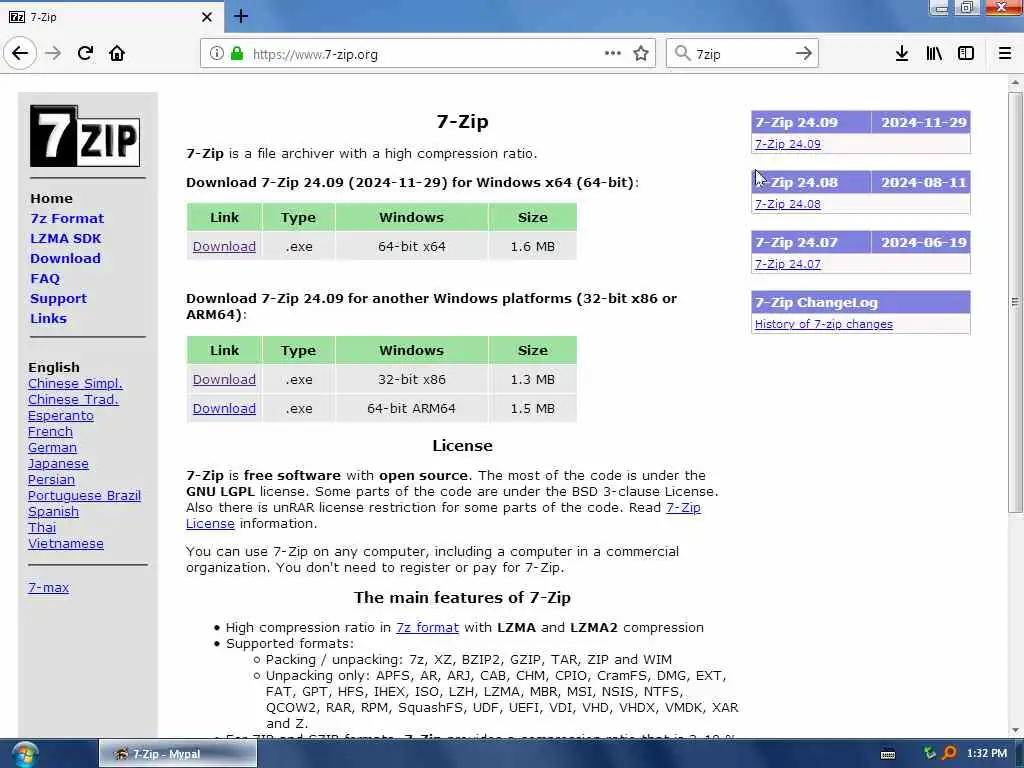Switch language to Chinese Simpl.
This screenshot has height=768, width=1024.
75,384
